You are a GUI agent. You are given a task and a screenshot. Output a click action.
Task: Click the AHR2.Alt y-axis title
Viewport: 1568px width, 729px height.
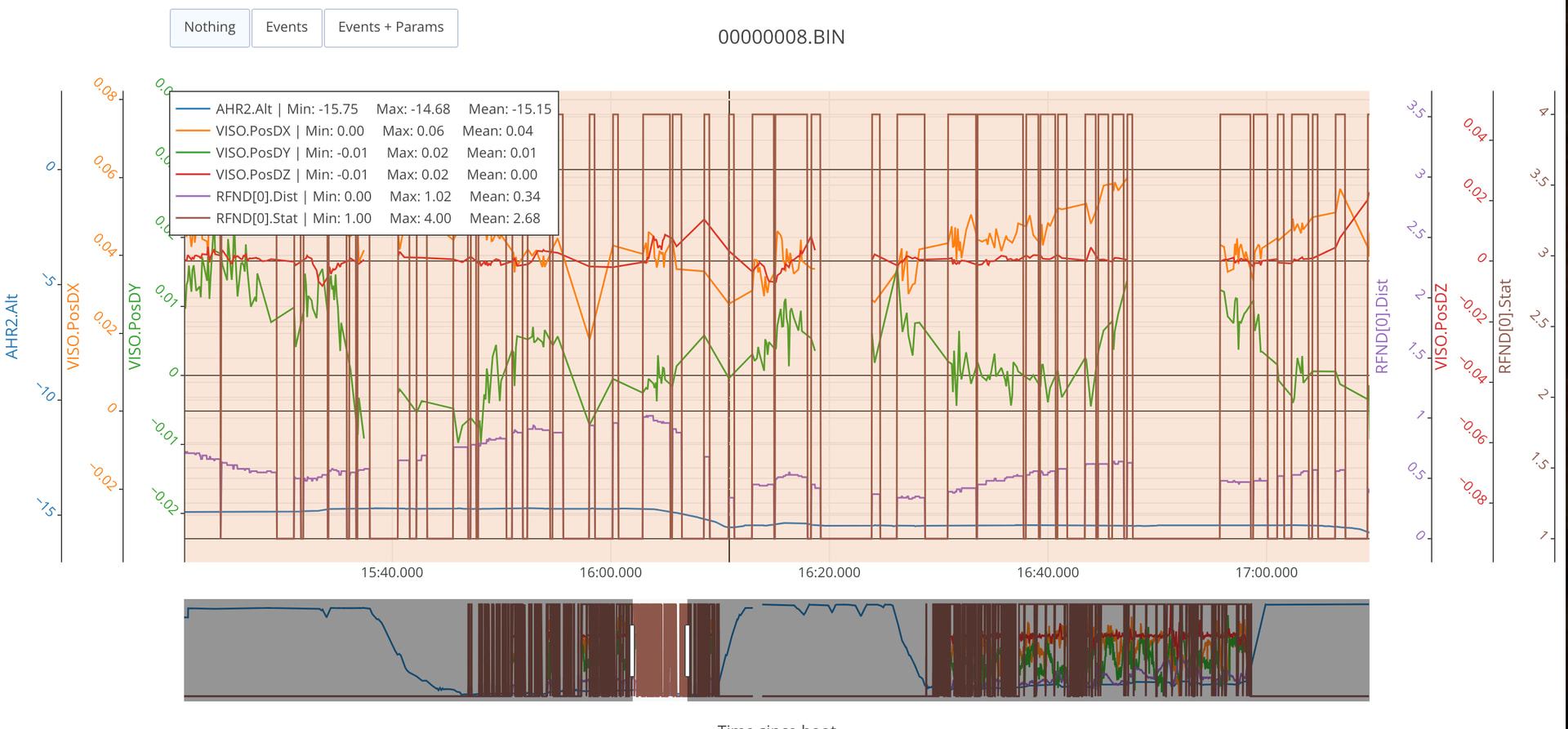(12, 327)
